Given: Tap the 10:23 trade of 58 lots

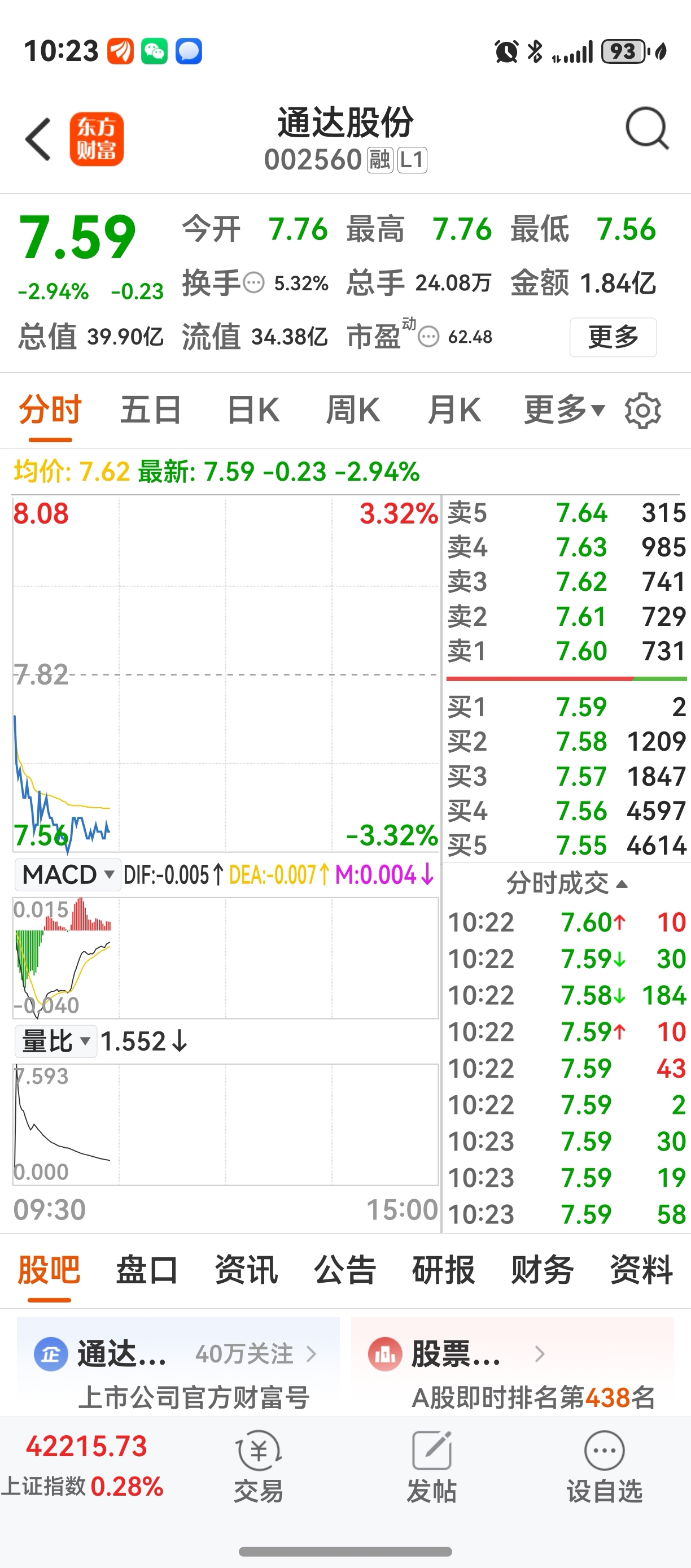Looking at the screenshot, I should click(567, 1214).
